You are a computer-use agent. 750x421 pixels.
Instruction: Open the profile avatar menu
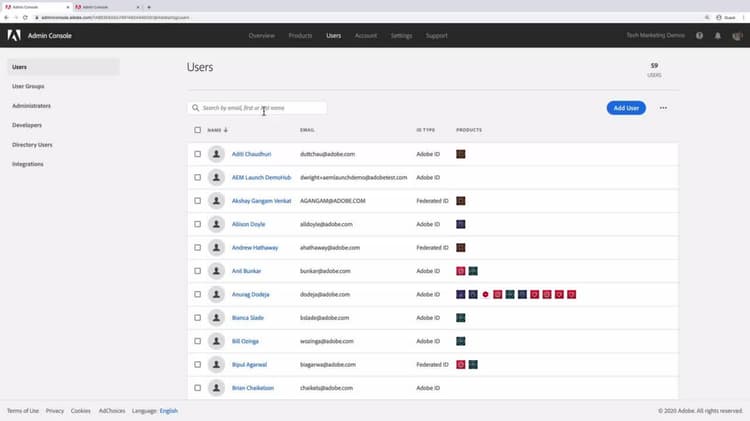point(737,36)
